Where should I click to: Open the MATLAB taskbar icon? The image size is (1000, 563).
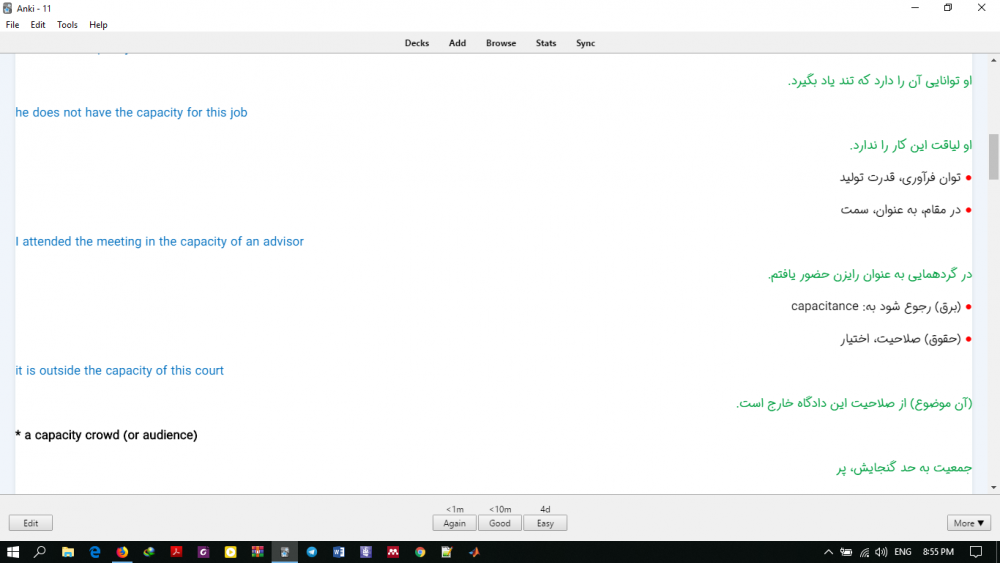coord(474,552)
